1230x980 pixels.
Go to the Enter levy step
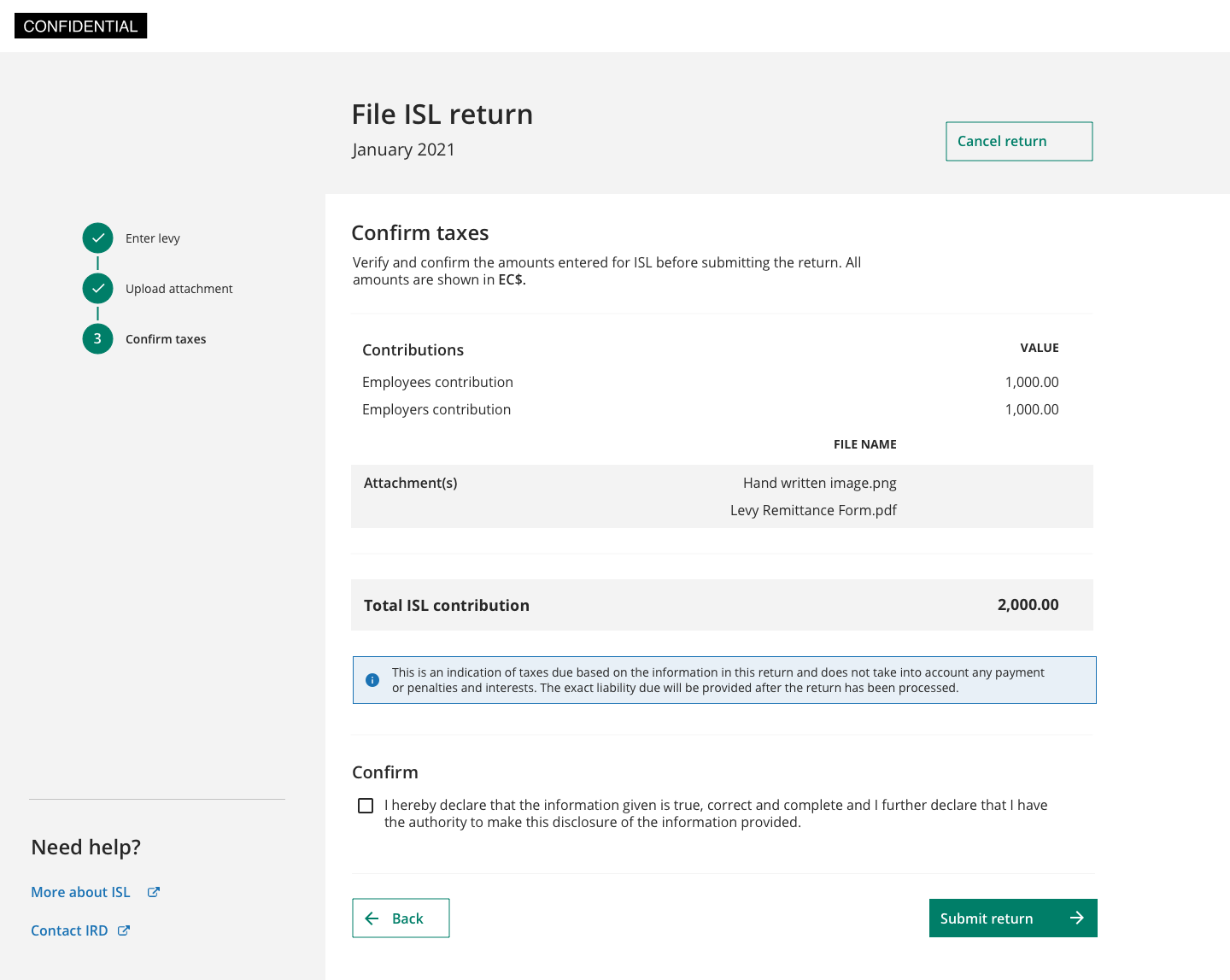(152, 238)
